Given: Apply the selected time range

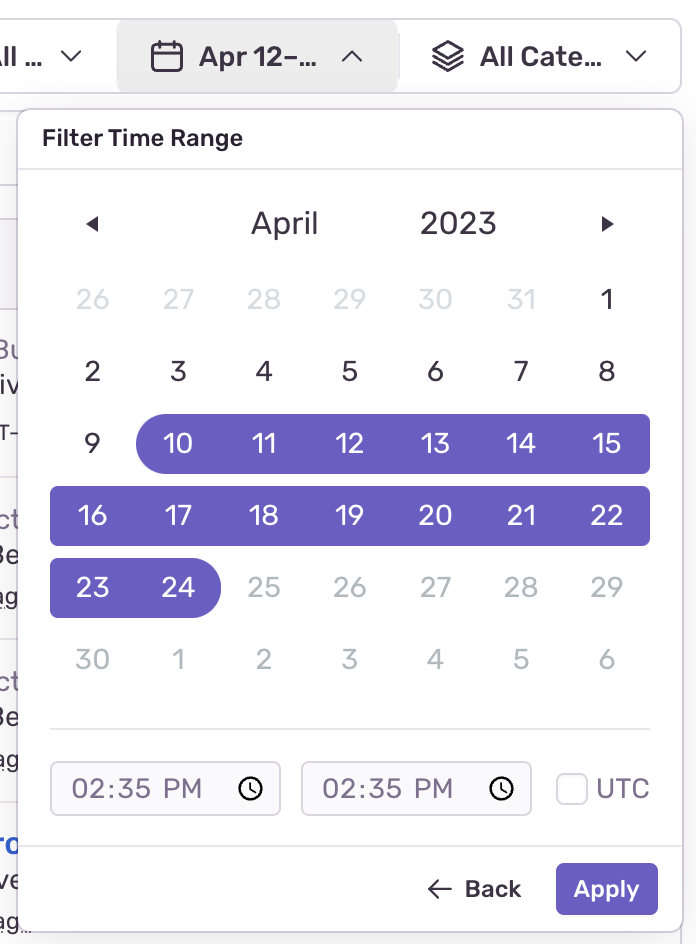Looking at the screenshot, I should coord(606,889).
